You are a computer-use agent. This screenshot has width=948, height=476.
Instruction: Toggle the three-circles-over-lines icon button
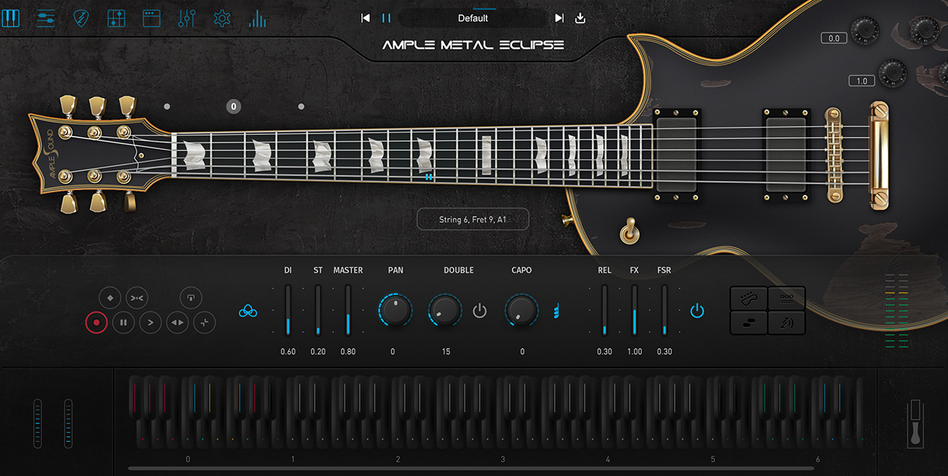click(x=787, y=299)
